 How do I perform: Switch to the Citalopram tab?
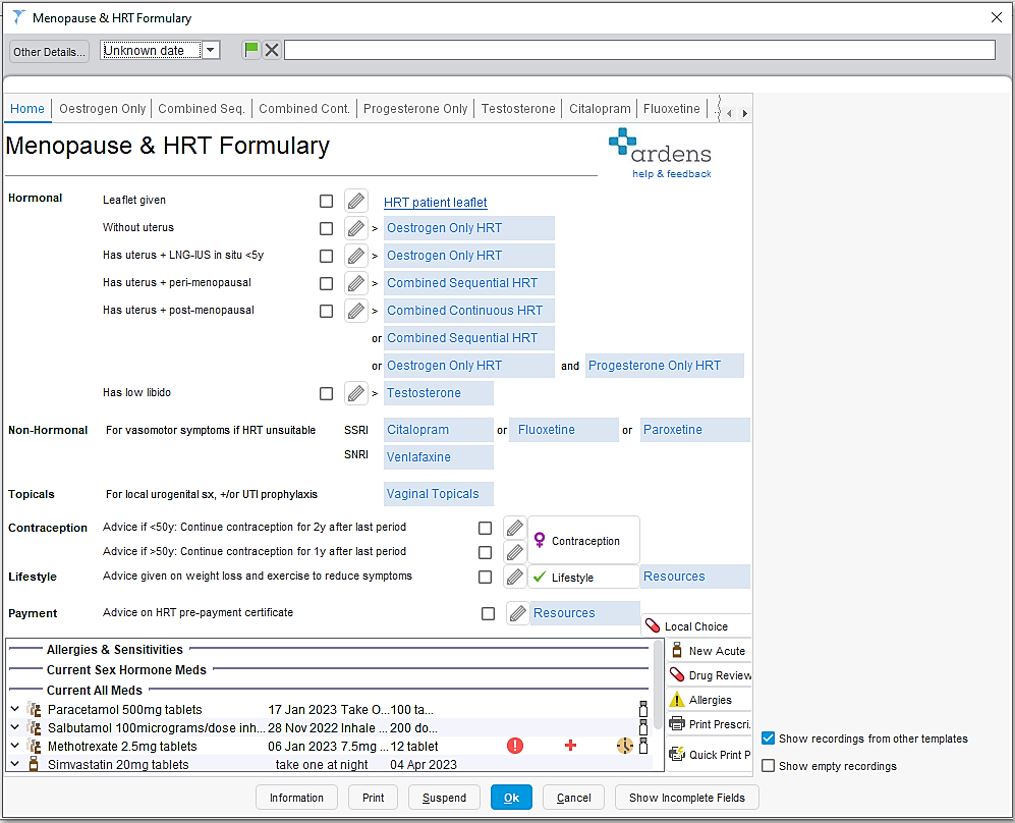coord(599,109)
